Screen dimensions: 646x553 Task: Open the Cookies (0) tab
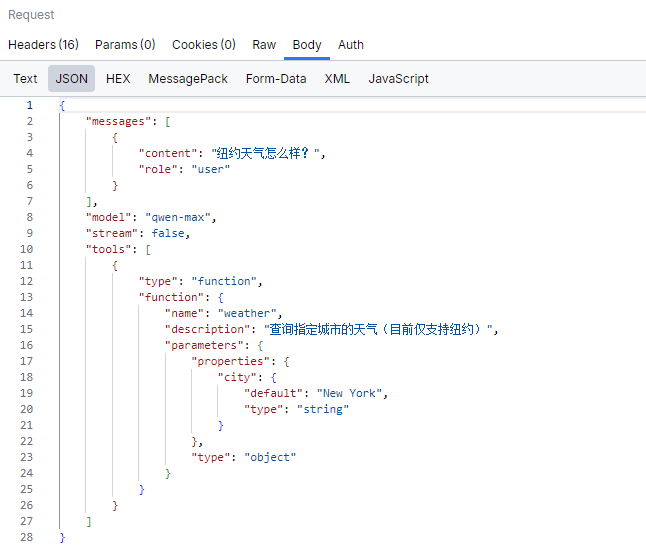pos(204,45)
